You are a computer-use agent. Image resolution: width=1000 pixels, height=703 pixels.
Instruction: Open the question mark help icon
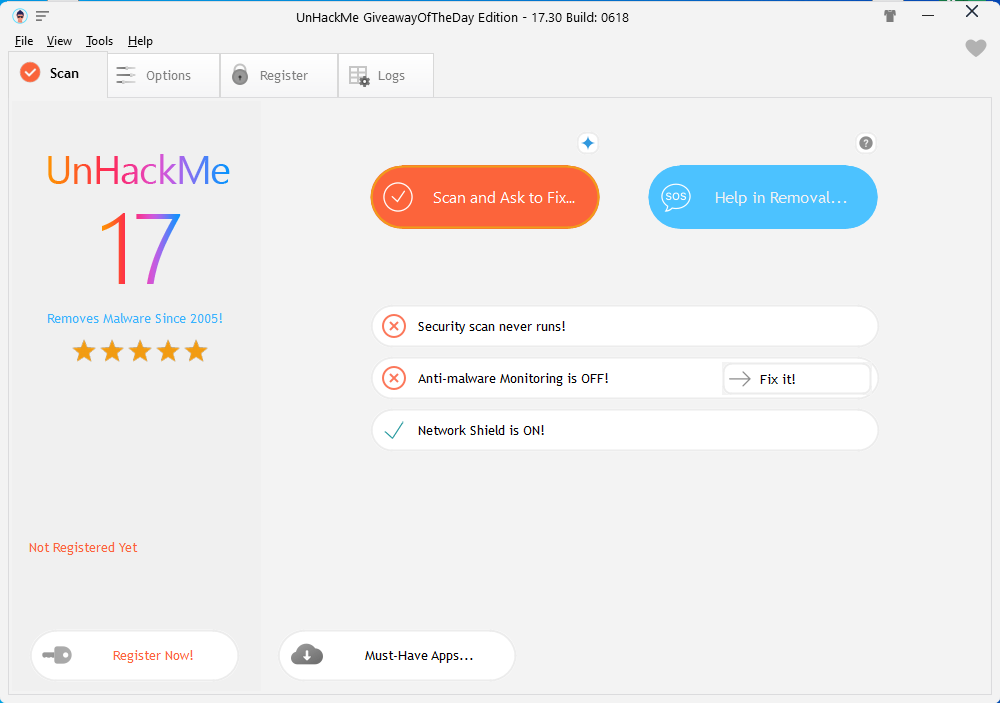pos(865,143)
